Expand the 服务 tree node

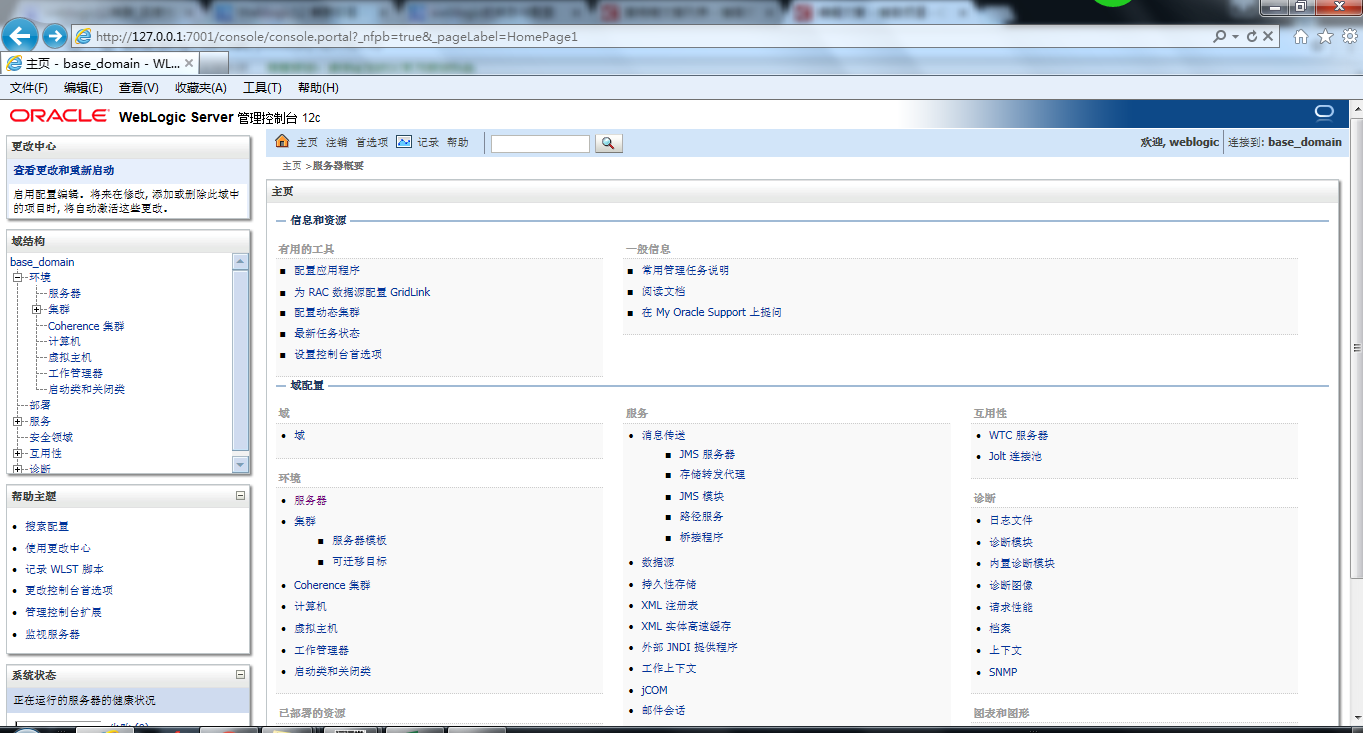(17, 421)
